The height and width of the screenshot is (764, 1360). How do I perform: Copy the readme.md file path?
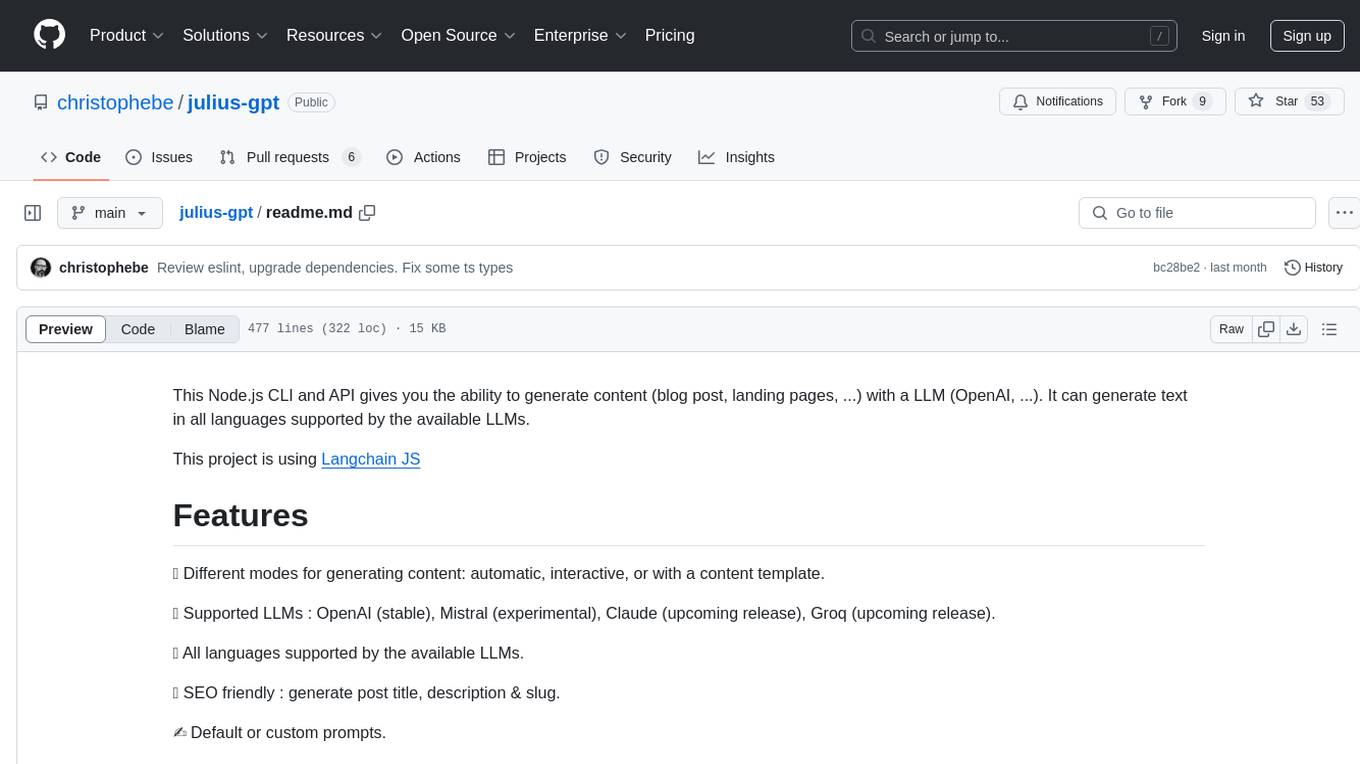coord(367,213)
